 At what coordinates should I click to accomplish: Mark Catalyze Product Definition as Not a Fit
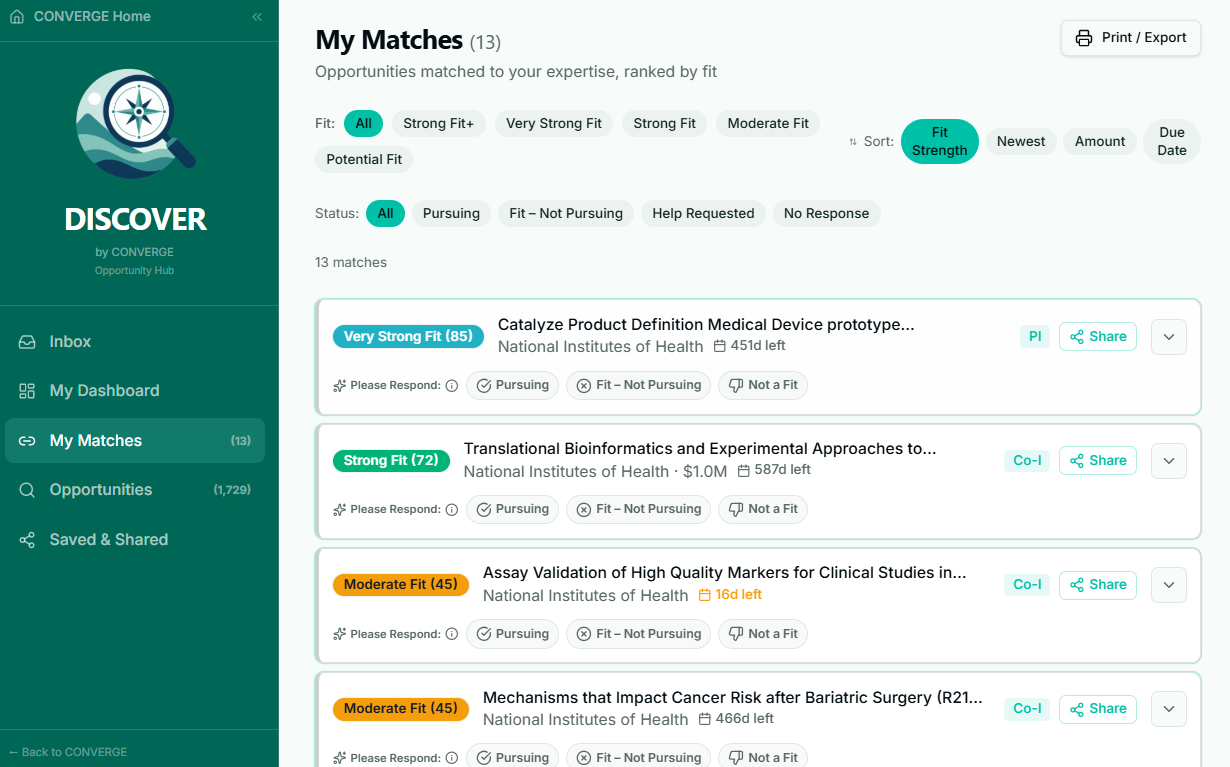tap(763, 386)
